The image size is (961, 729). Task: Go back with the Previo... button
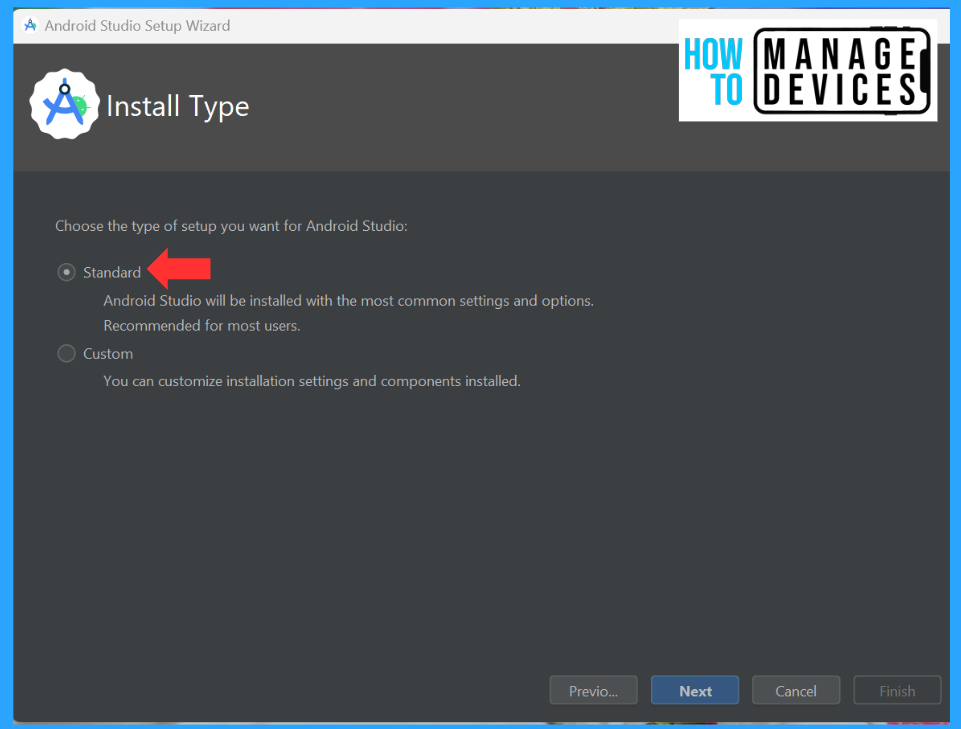click(593, 690)
